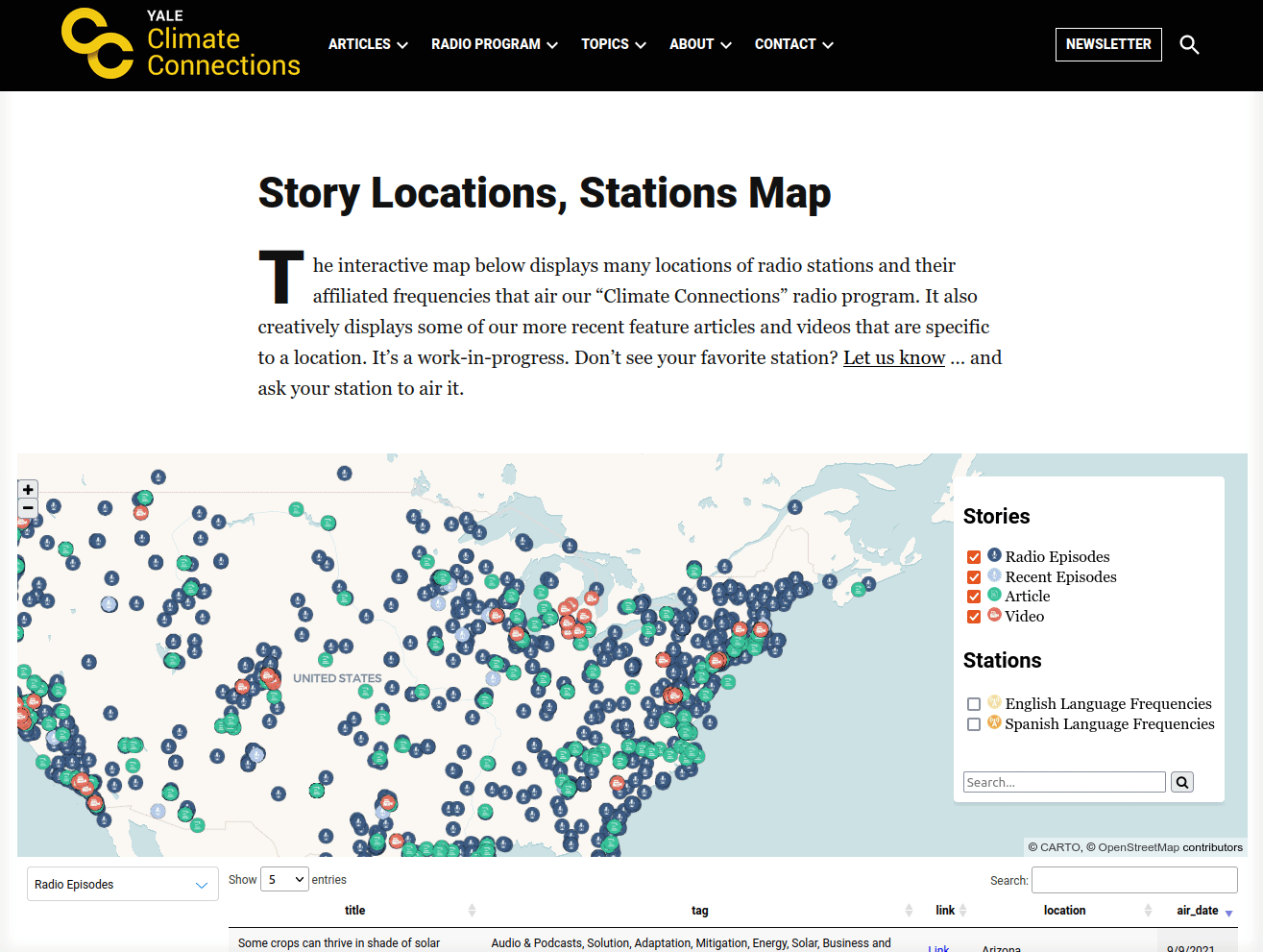1263x952 pixels.
Task: Sort table by title column arrows
Action: click(x=472, y=911)
